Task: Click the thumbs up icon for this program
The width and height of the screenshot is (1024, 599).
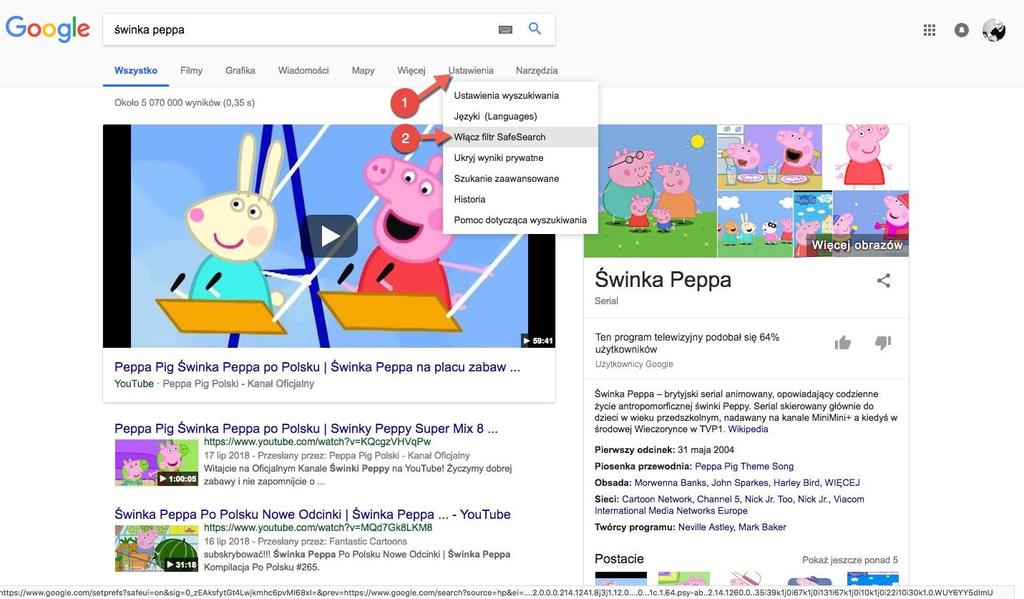Action: (842, 342)
